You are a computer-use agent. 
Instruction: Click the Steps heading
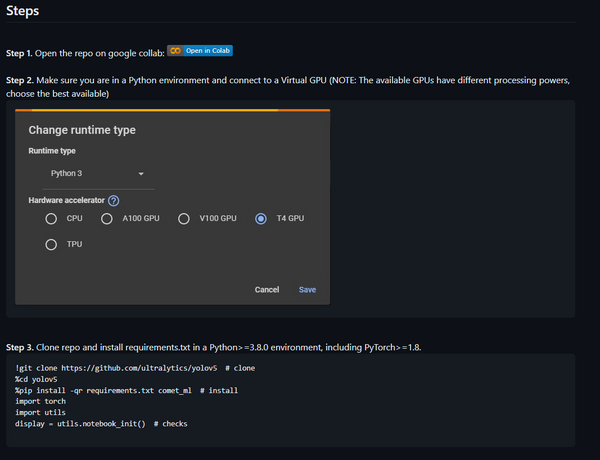click(23, 11)
